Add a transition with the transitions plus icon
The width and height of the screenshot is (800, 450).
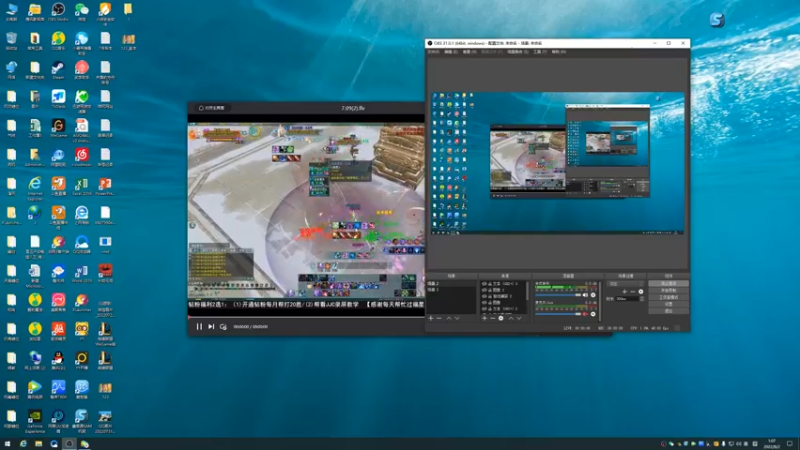tap(624, 291)
